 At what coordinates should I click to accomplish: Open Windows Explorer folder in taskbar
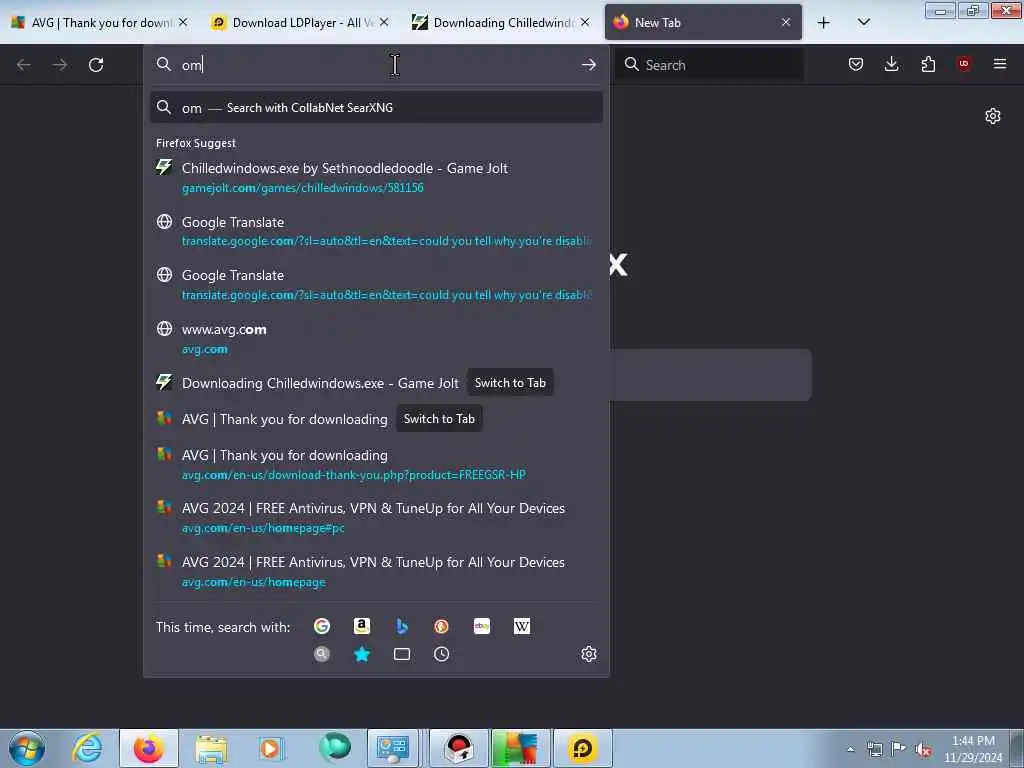tap(211, 748)
